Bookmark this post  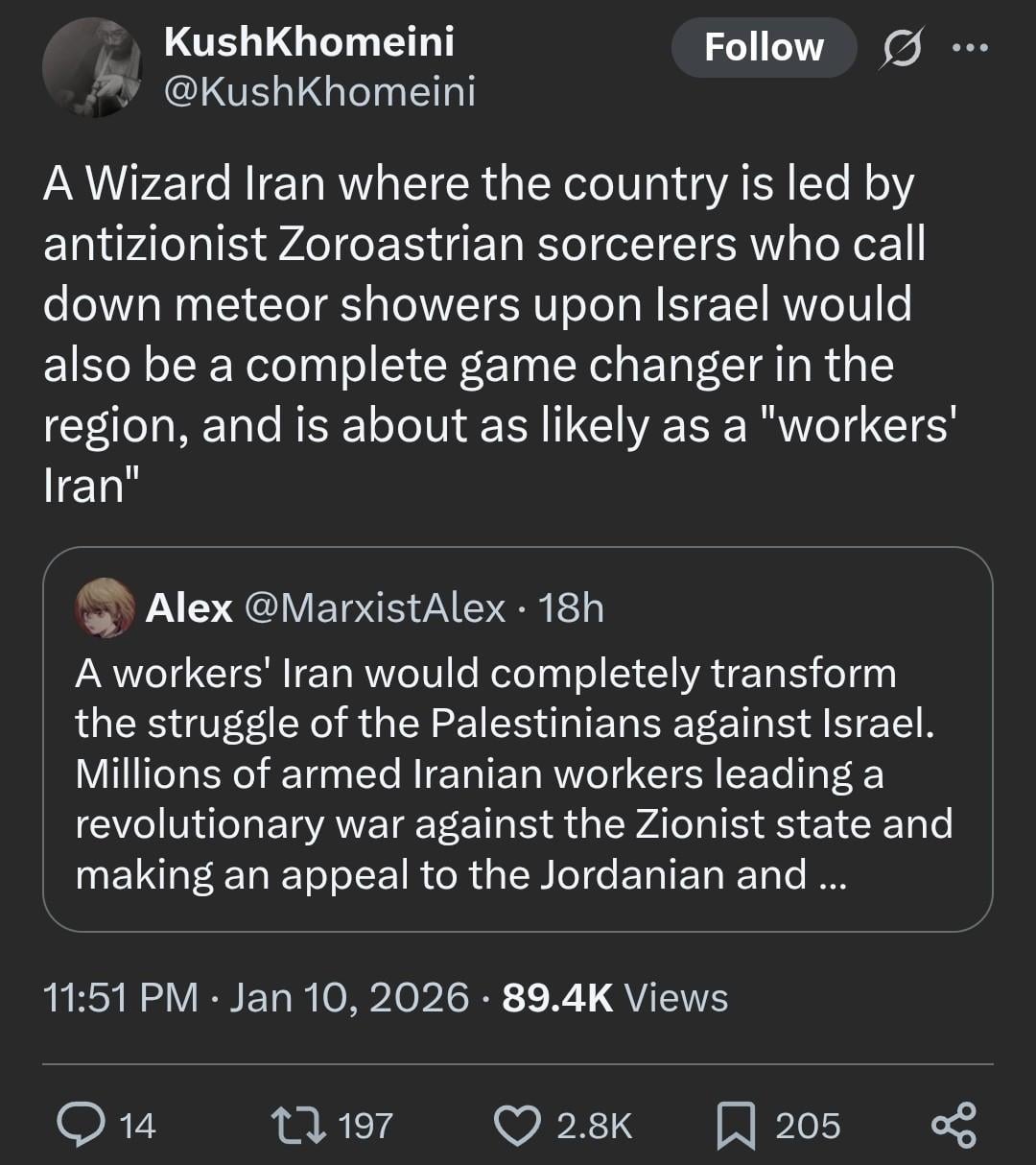click(x=738, y=1125)
